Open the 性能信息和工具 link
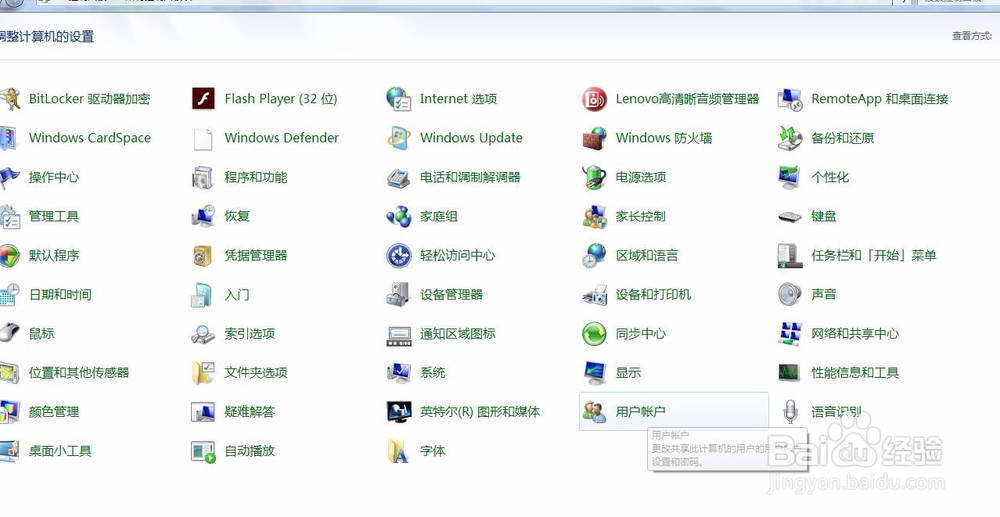The width and height of the screenshot is (1000, 517). point(855,372)
